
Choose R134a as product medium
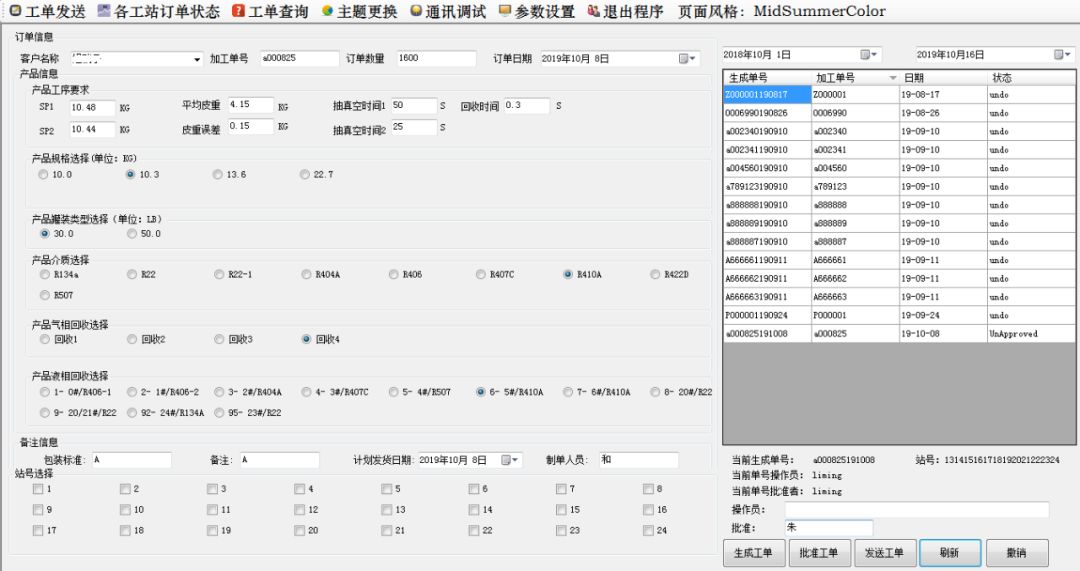coord(44,274)
